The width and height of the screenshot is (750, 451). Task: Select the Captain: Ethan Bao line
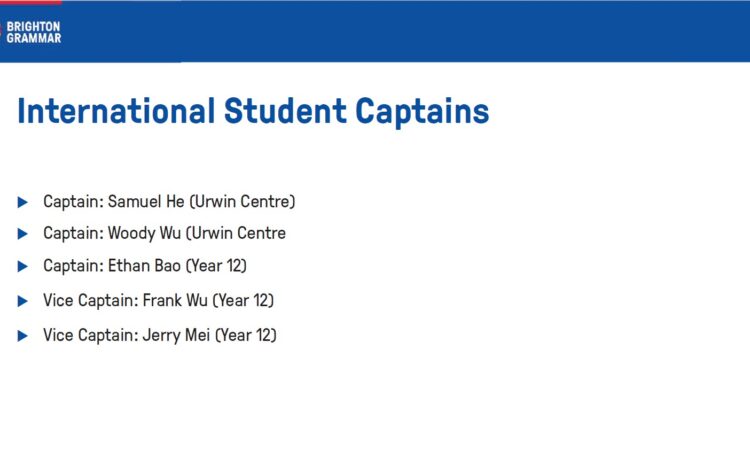[x=145, y=265]
